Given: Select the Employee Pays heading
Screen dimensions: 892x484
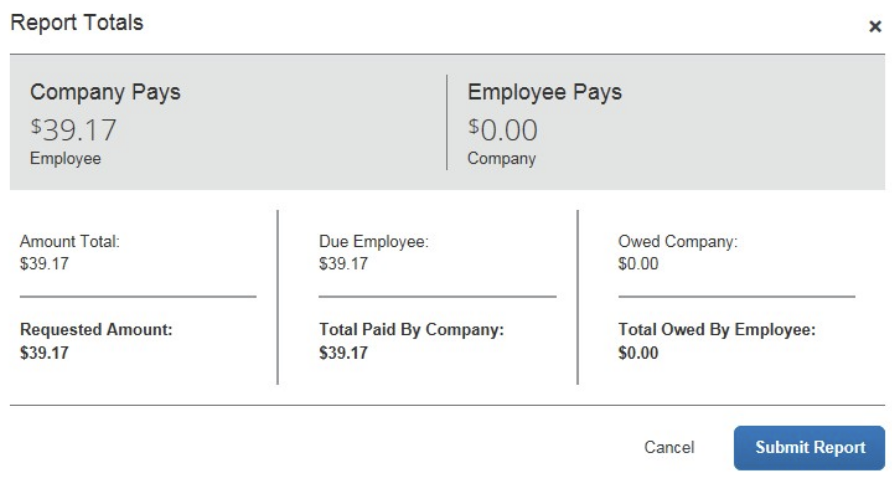Looking at the screenshot, I should tap(544, 92).
